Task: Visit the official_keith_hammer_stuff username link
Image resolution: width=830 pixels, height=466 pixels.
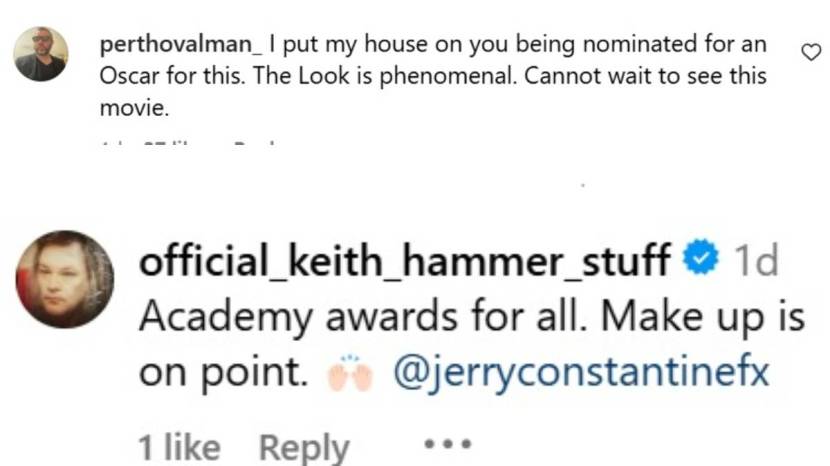Action: (x=405, y=262)
